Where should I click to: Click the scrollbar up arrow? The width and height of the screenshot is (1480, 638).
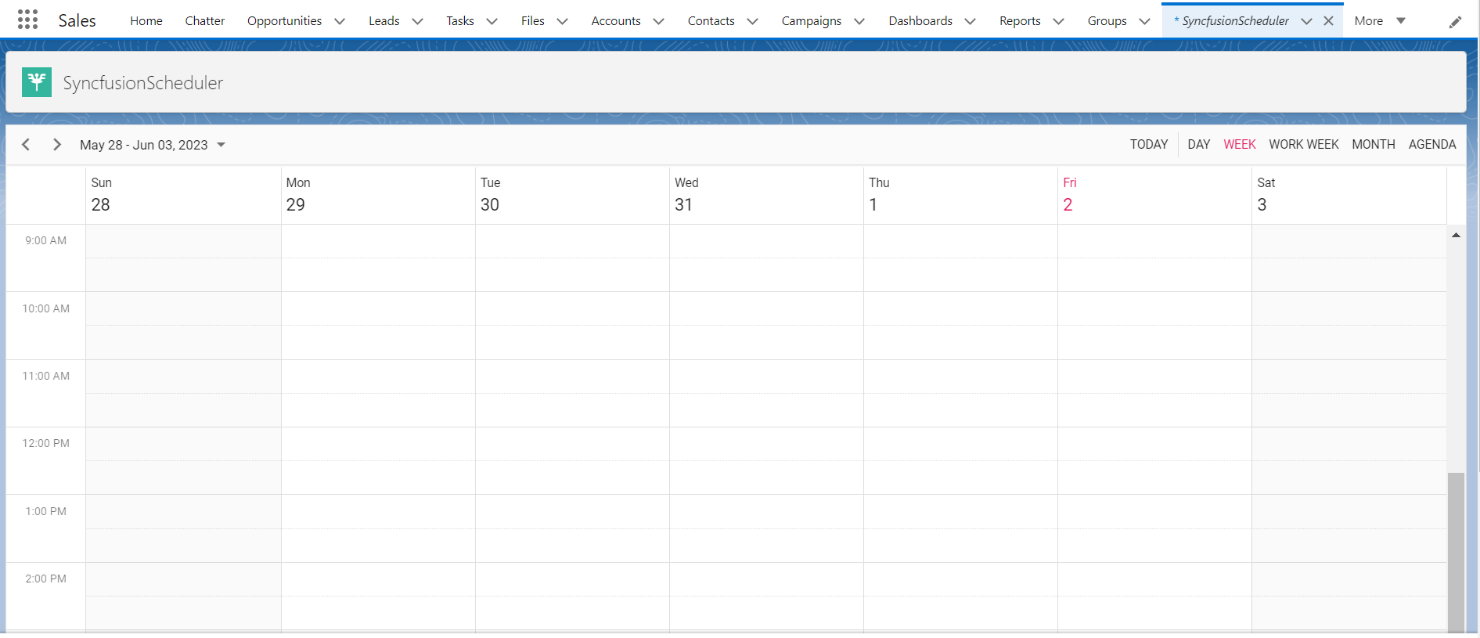tap(1456, 234)
